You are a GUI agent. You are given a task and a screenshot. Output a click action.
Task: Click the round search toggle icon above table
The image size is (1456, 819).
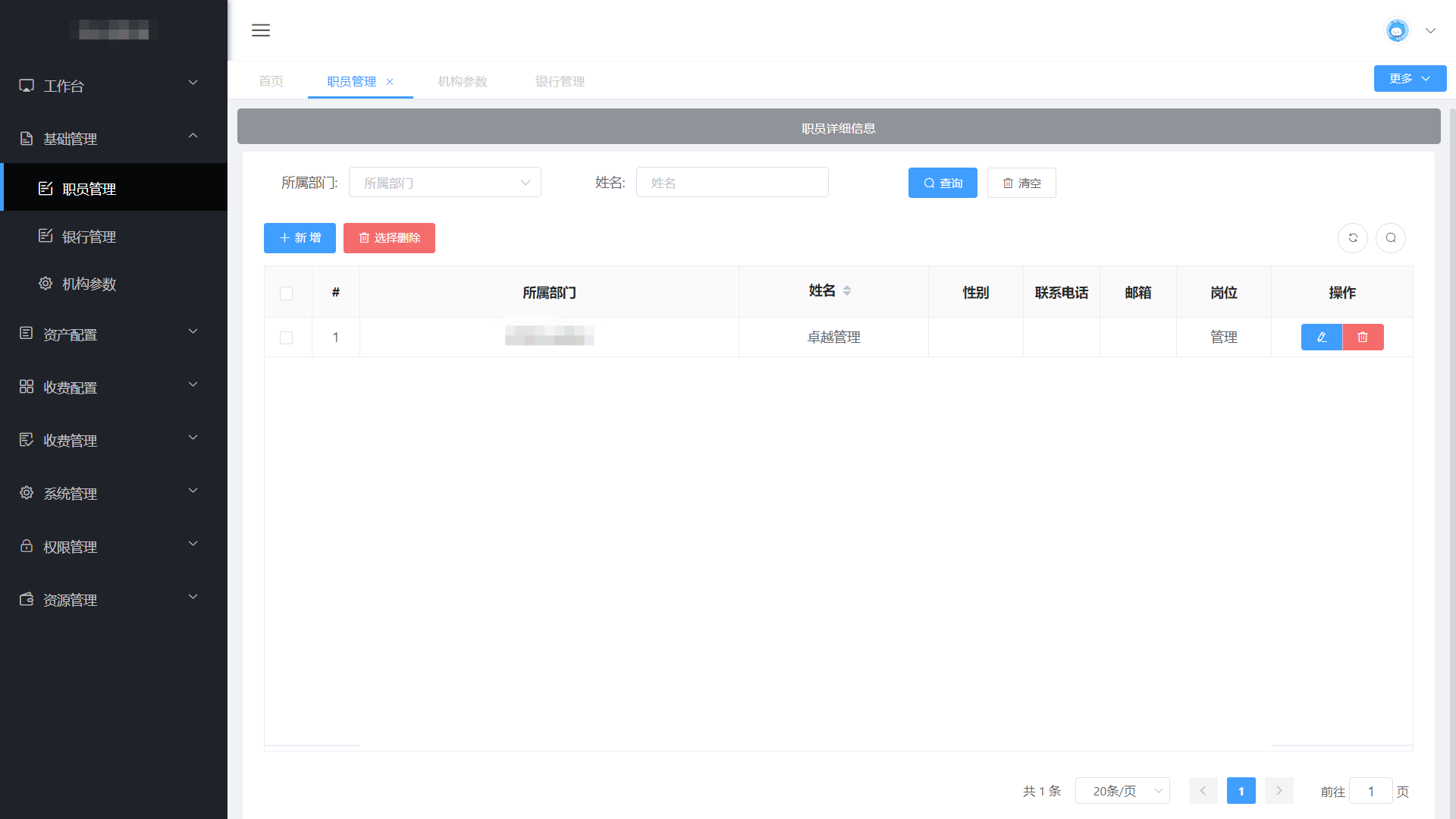click(x=1391, y=238)
